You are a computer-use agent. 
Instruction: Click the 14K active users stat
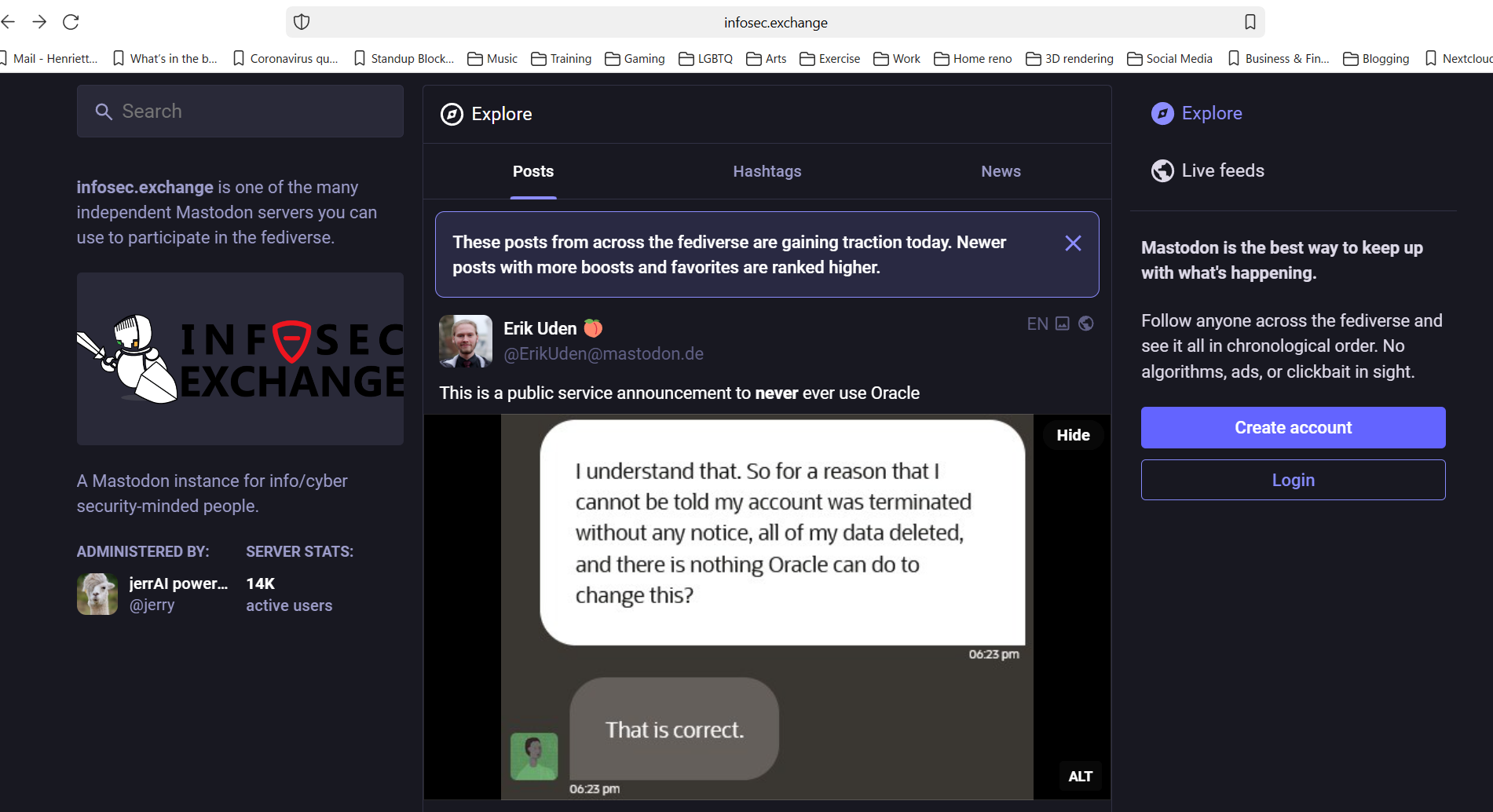(289, 594)
